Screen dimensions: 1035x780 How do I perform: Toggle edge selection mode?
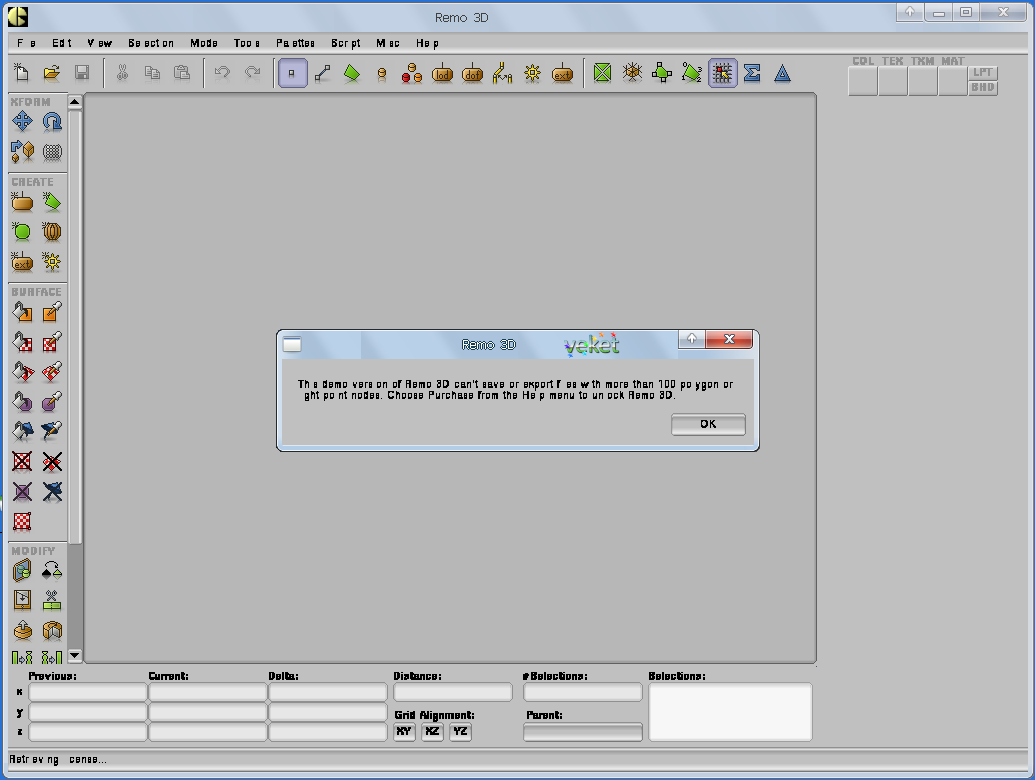click(x=322, y=73)
